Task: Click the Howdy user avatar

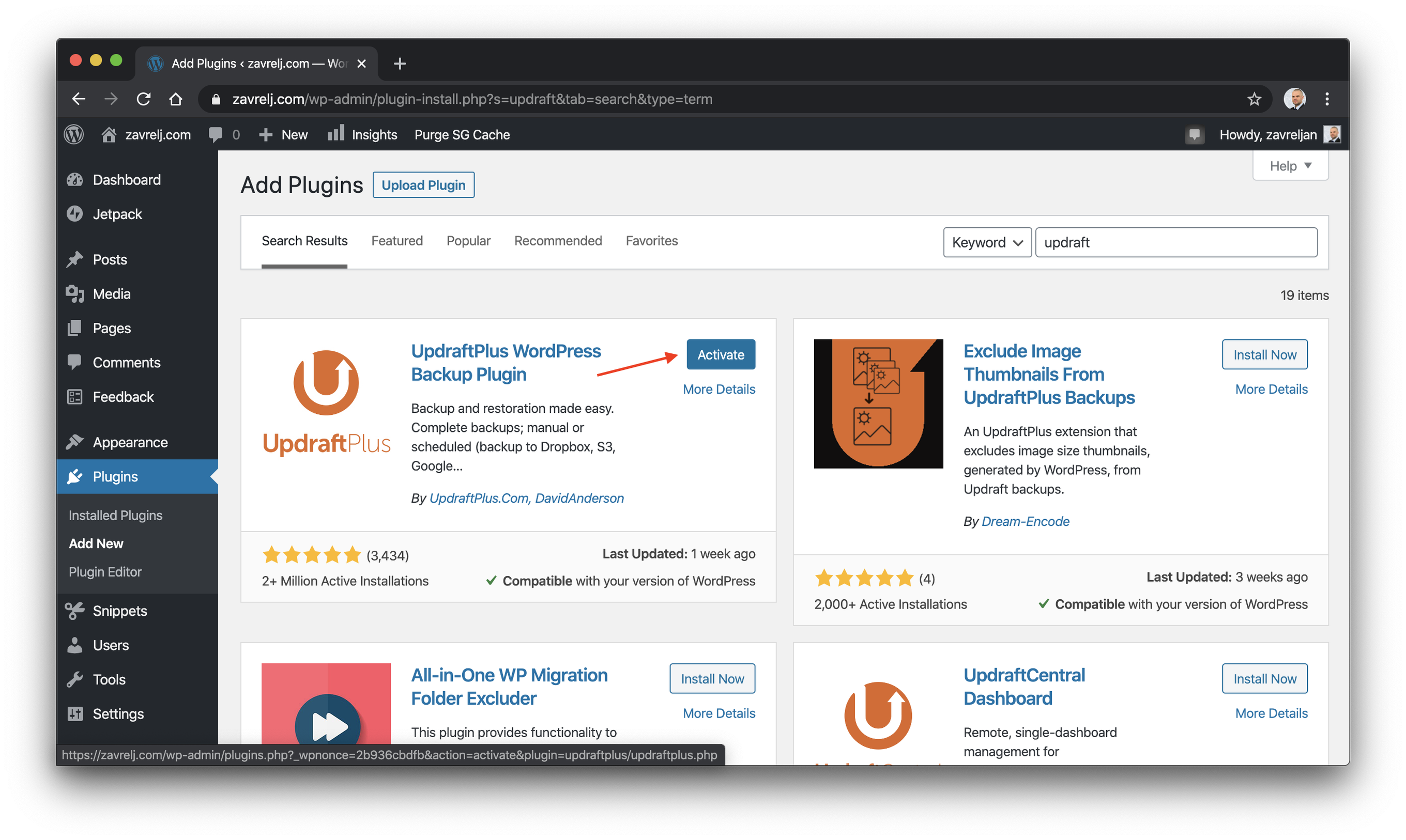Action: pyautogui.click(x=1332, y=135)
